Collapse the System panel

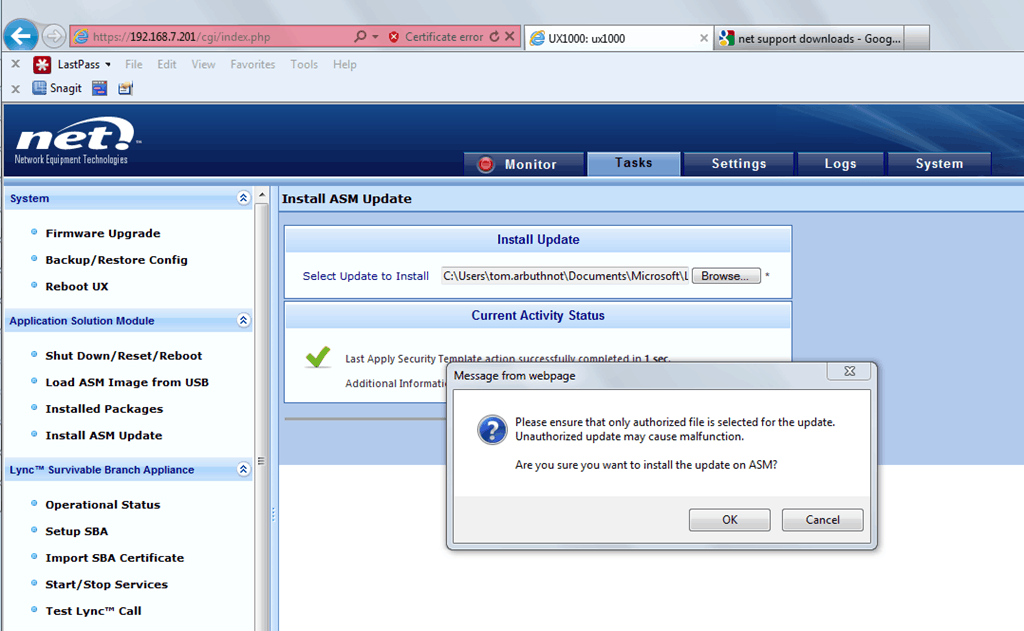[243, 198]
